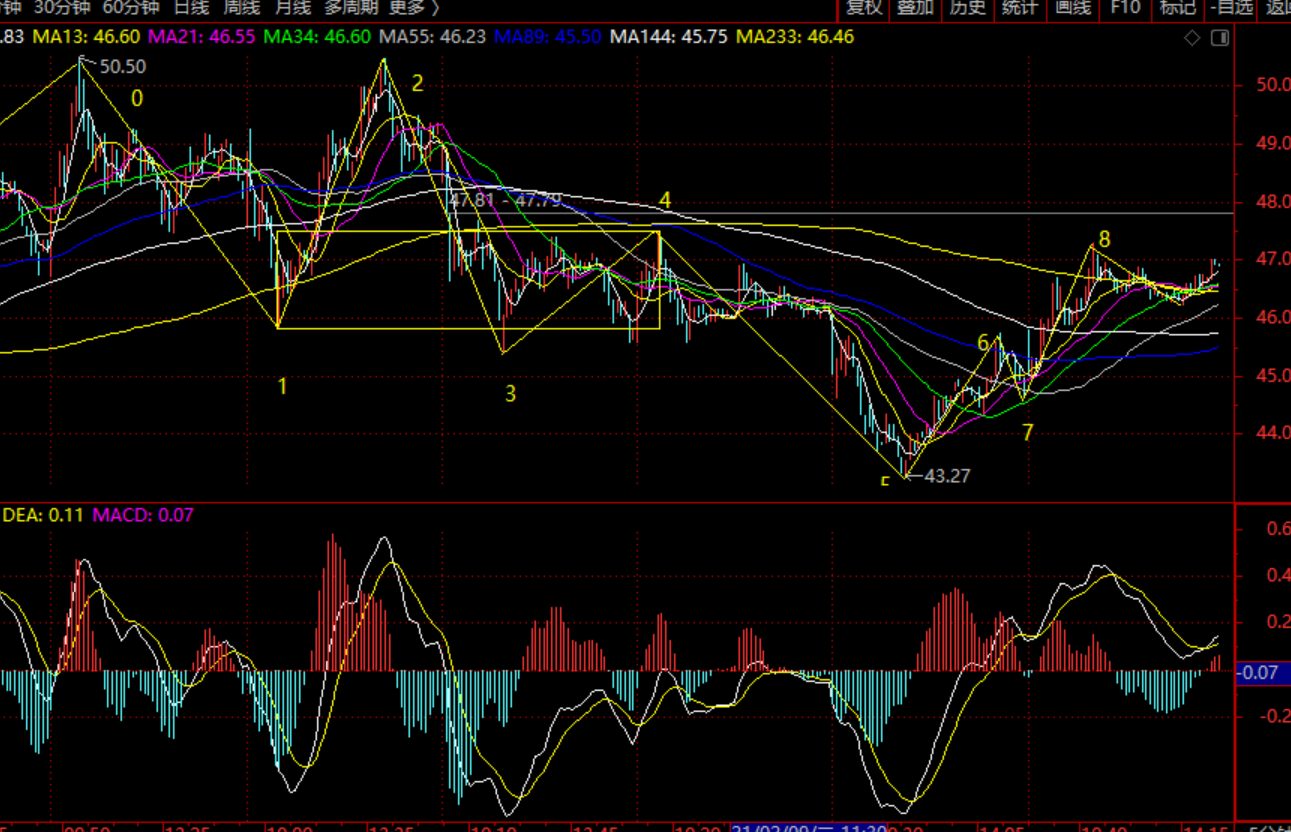
Task: Click the MA55: 46.23 indicator label
Action: pyautogui.click(x=432, y=37)
